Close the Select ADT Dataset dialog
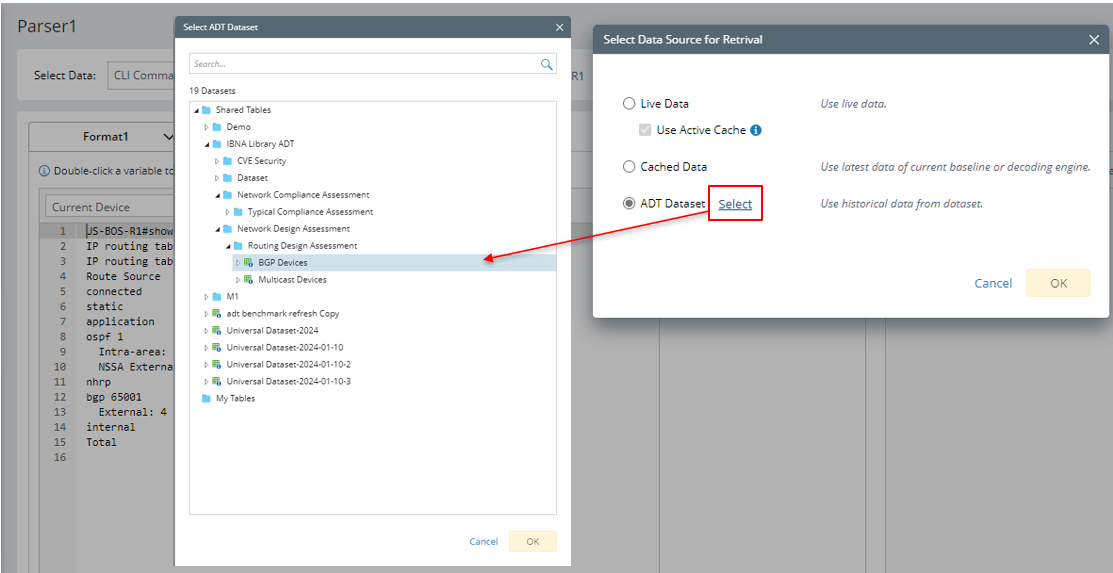The image size is (1113, 573). click(x=559, y=28)
